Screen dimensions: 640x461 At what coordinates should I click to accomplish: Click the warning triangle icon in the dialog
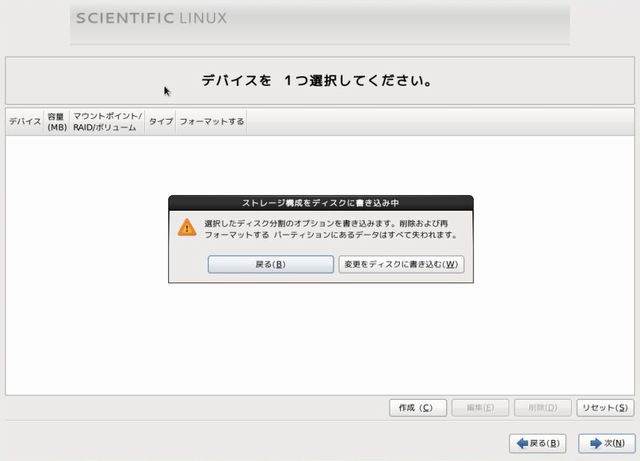187,228
